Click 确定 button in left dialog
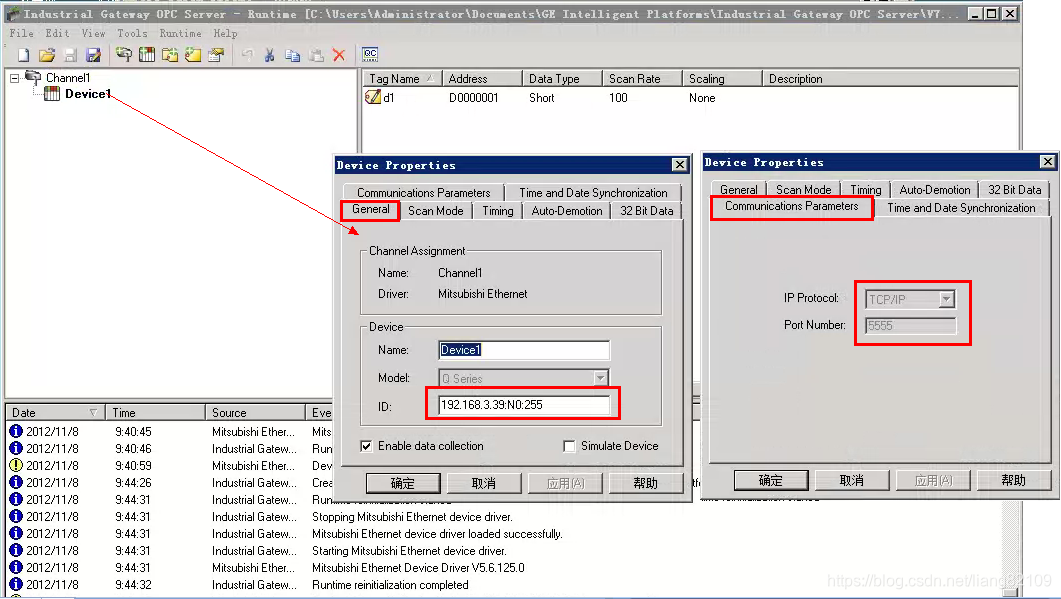This screenshot has height=599, width=1061. click(403, 483)
